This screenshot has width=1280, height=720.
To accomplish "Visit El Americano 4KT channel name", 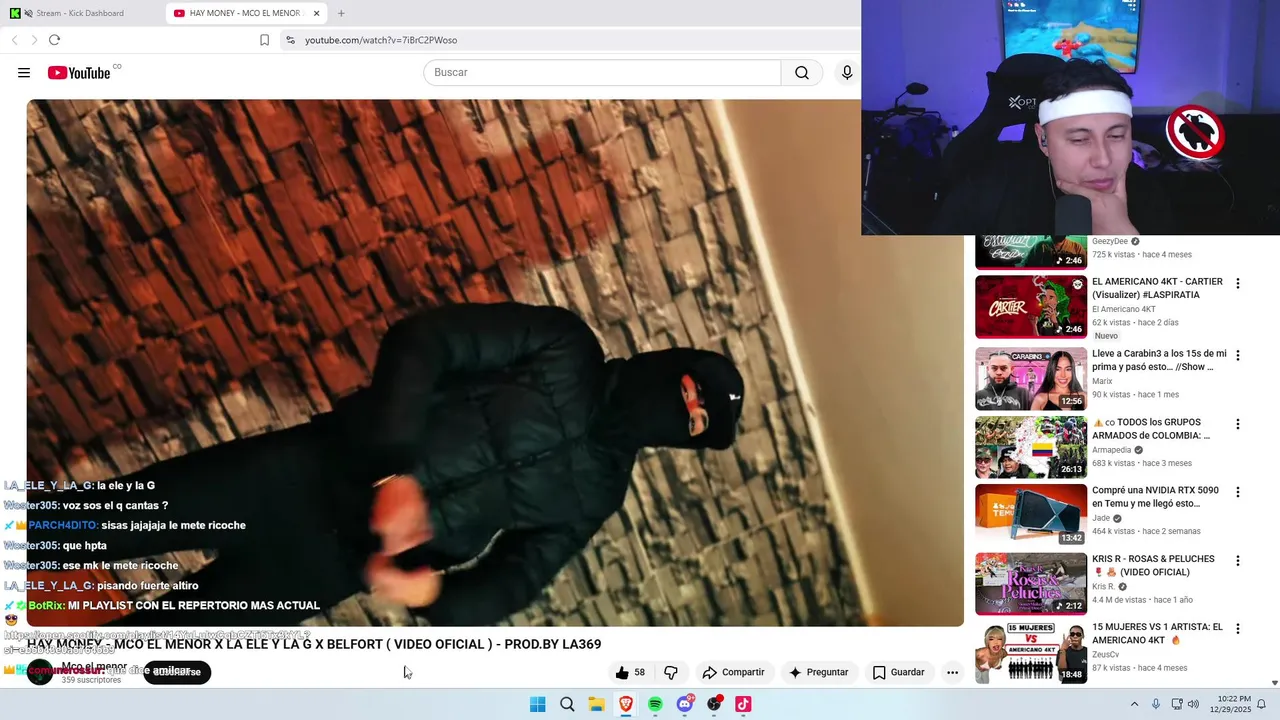I will click(1125, 309).
